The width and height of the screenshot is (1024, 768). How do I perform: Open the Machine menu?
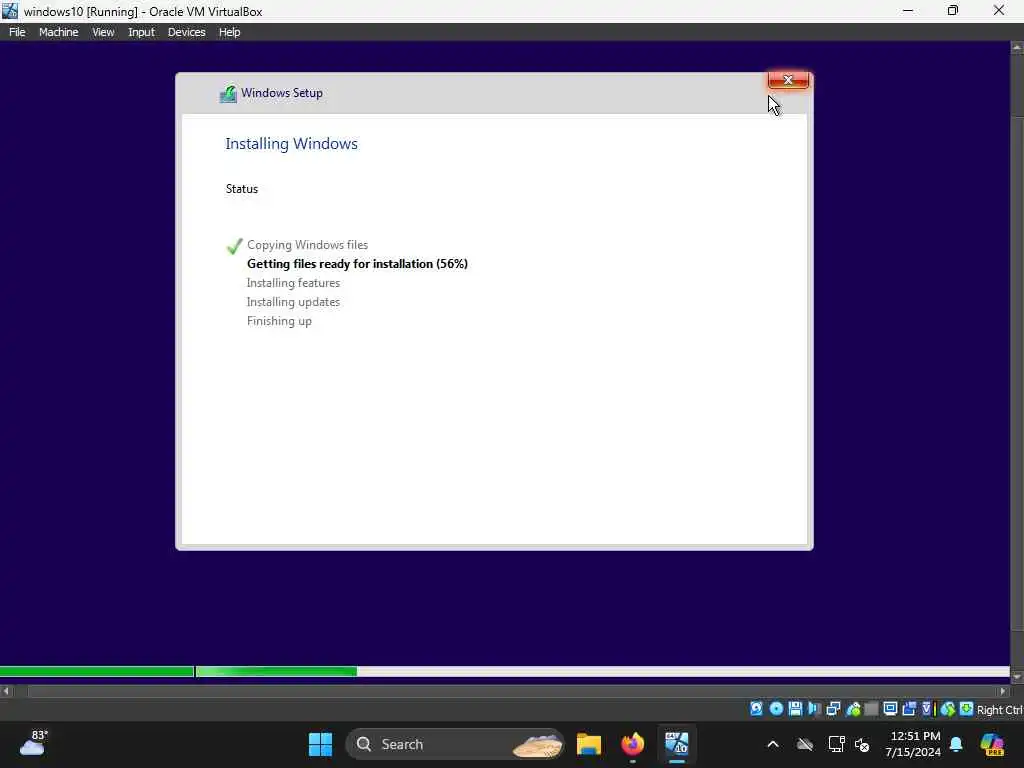[x=58, y=32]
